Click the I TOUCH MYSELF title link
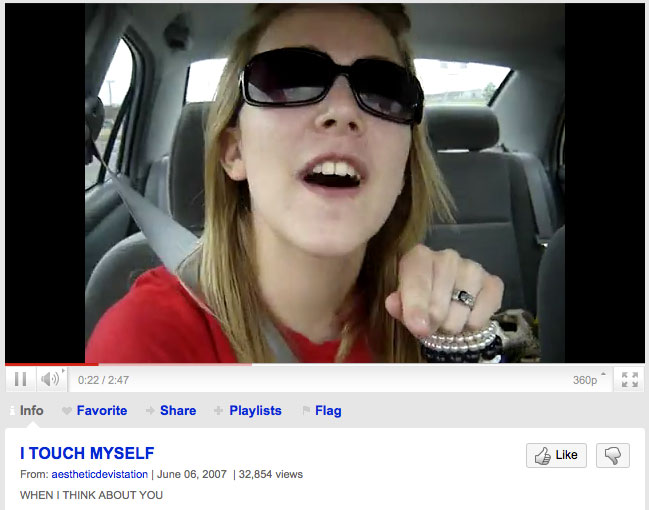Screen dimensions: 649x510 point(87,453)
